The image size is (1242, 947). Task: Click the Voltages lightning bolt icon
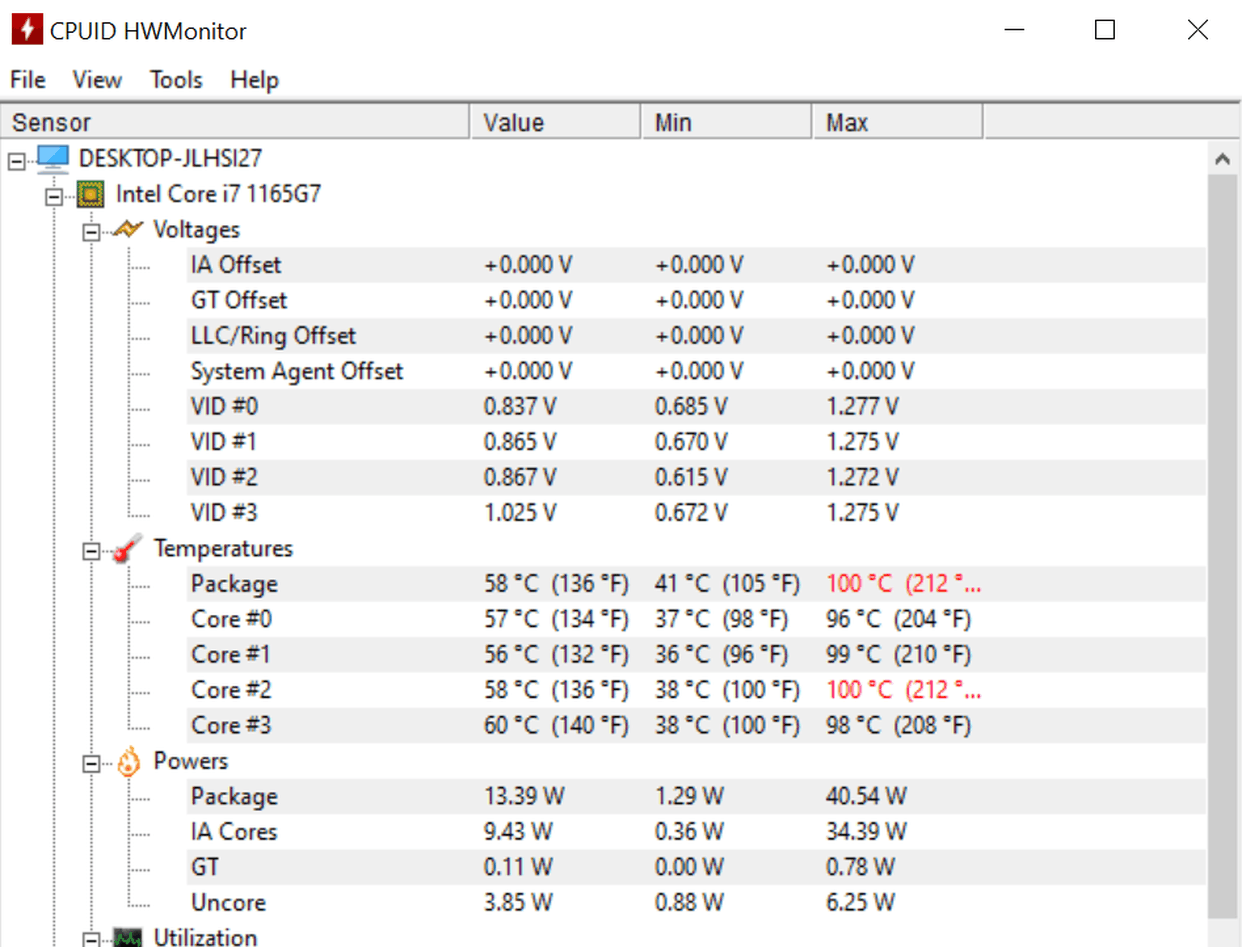pyautogui.click(x=128, y=229)
